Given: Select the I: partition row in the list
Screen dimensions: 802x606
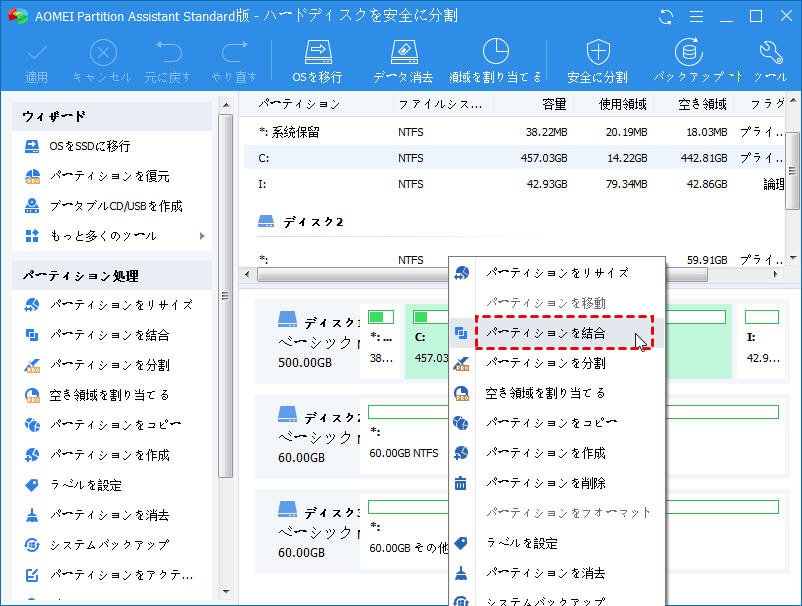Looking at the screenshot, I should tap(514, 184).
